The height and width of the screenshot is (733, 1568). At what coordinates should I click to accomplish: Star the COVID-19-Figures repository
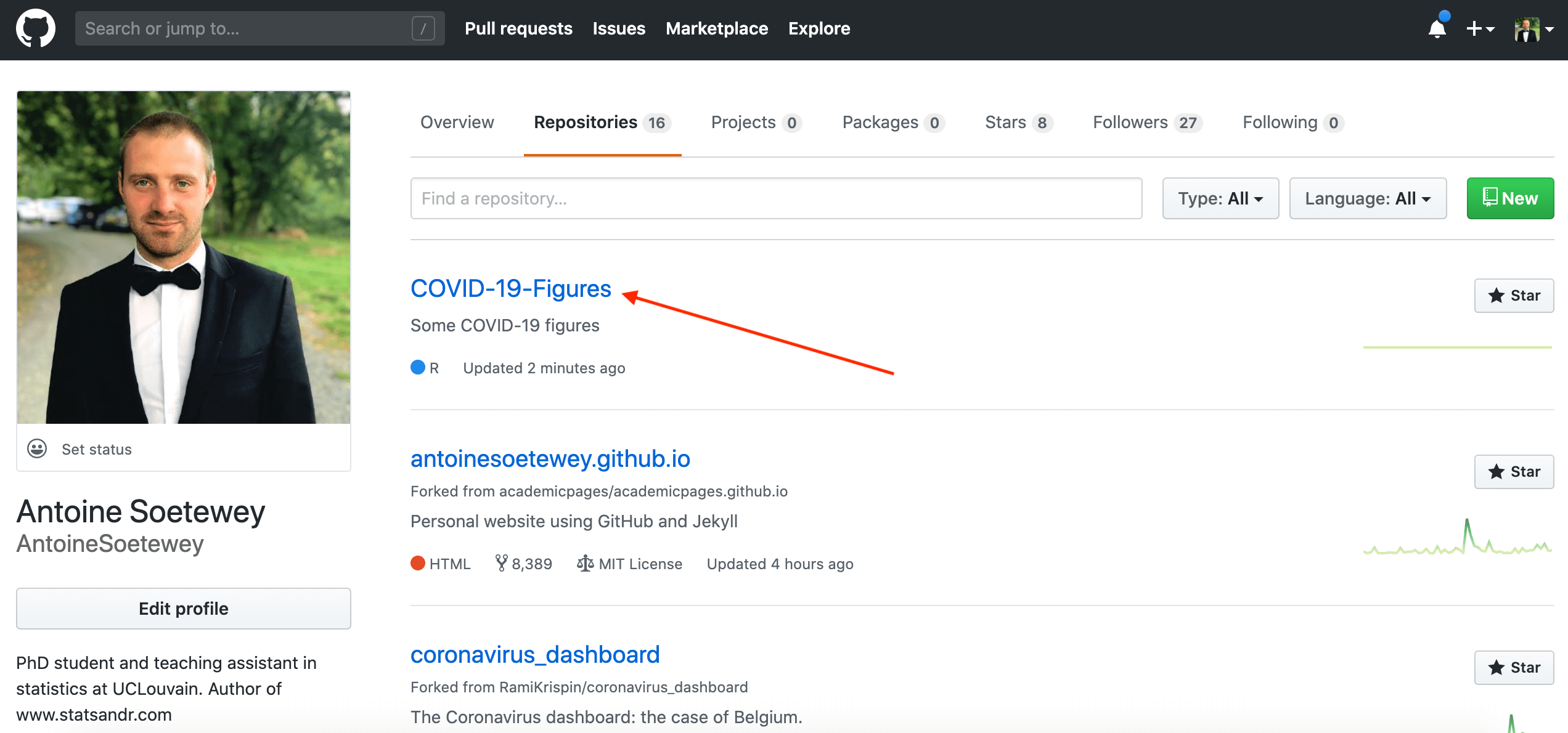coord(1514,295)
